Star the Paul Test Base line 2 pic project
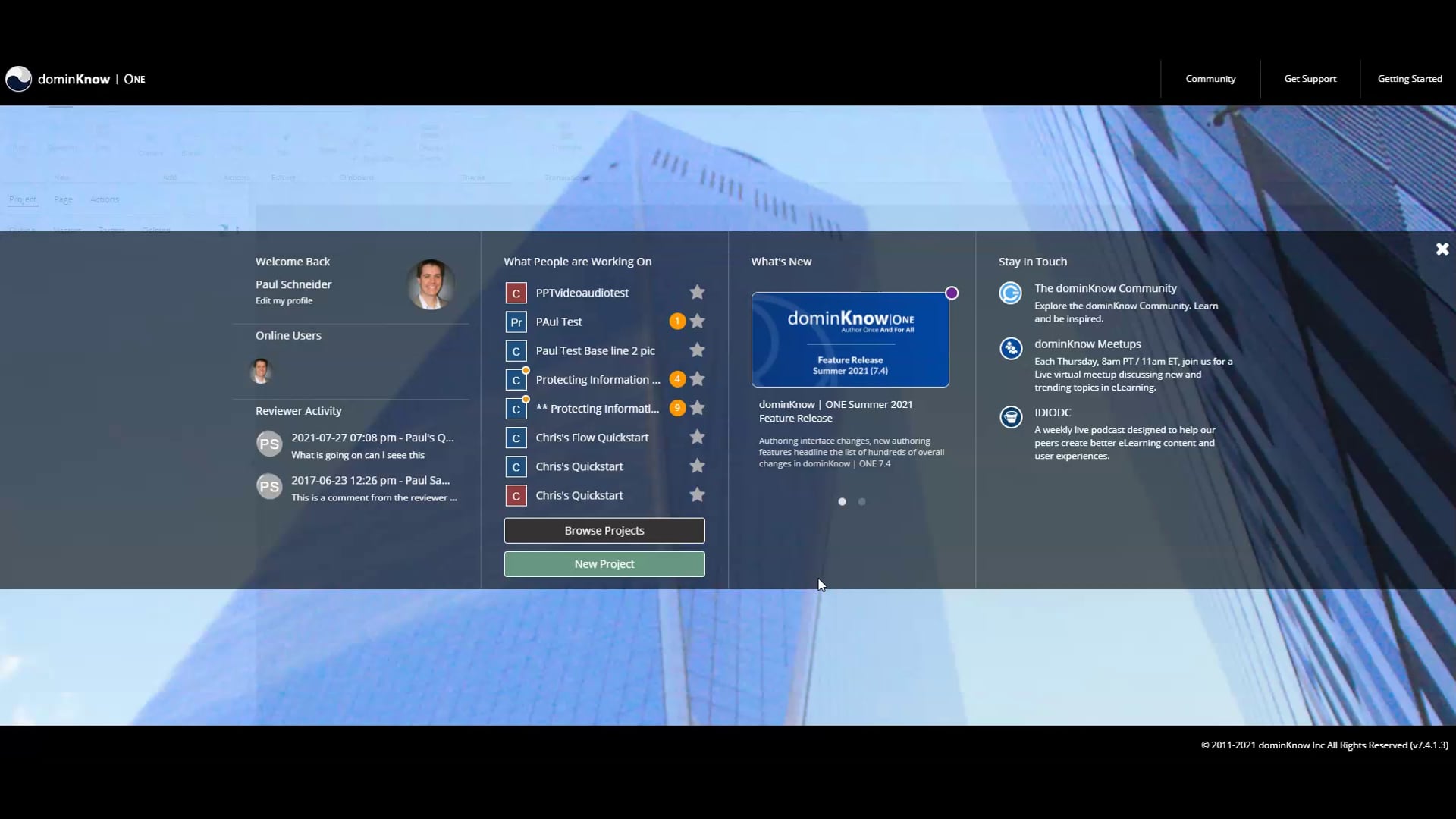 point(697,350)
